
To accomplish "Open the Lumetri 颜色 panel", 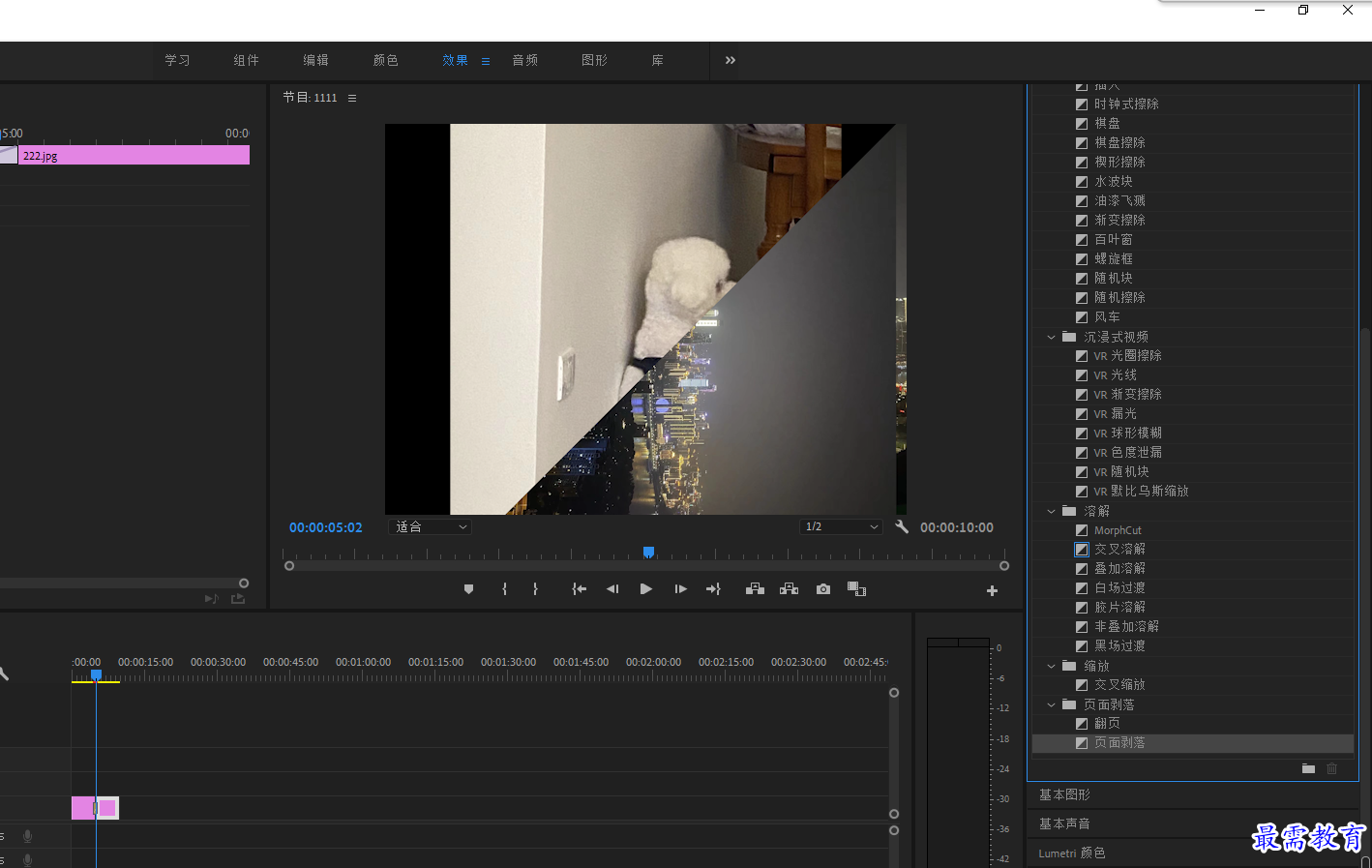I will tap(1071, 853).
